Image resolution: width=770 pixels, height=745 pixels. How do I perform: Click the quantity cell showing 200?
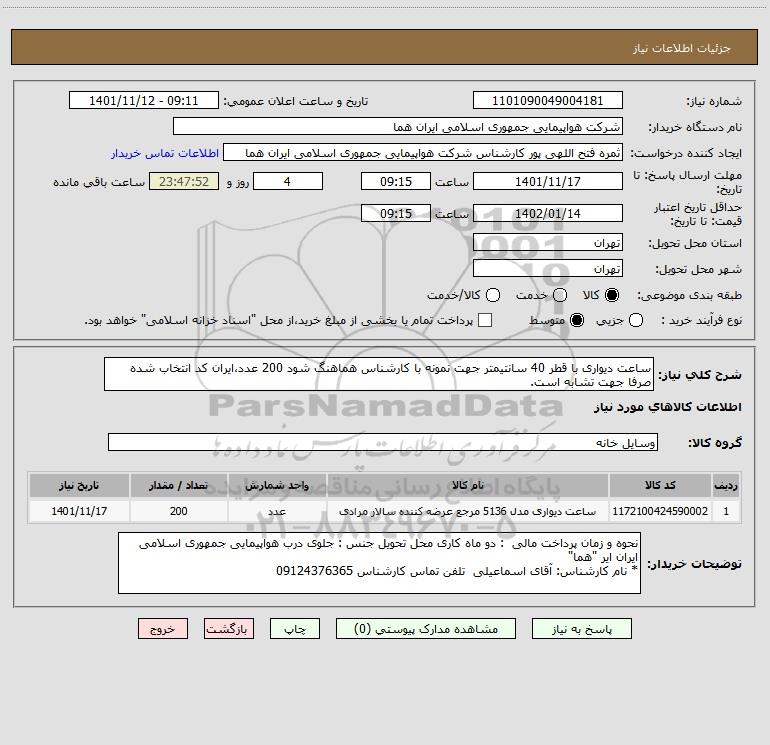[179, 511]
